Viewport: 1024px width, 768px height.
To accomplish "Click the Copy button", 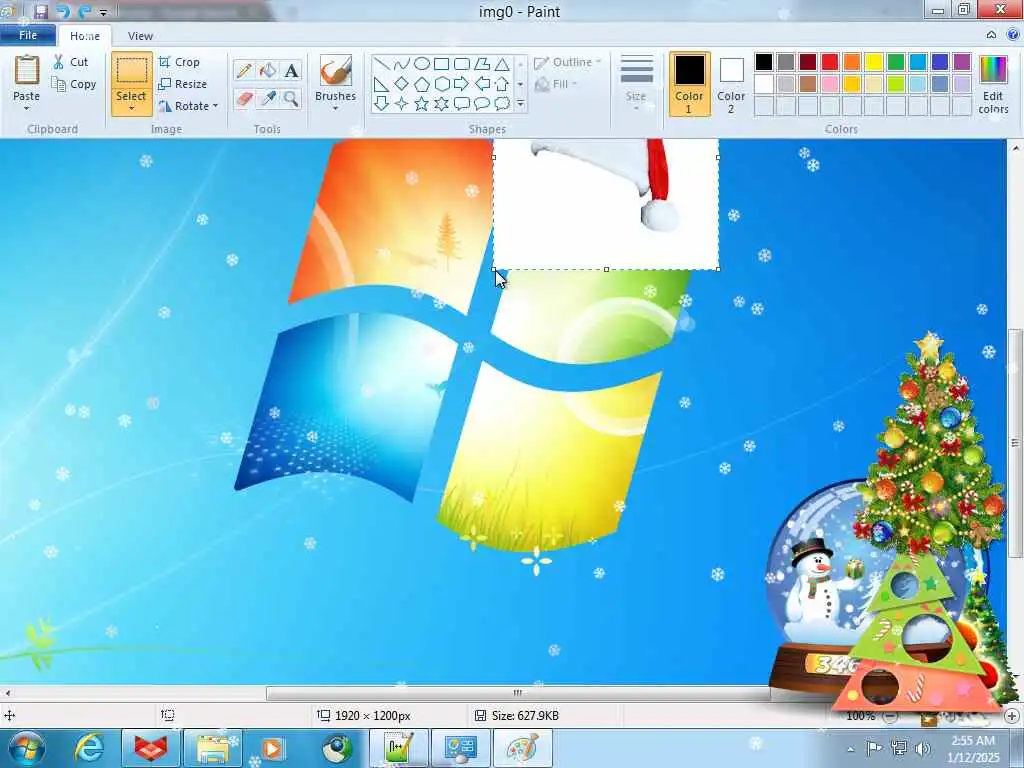I will 74,84.
